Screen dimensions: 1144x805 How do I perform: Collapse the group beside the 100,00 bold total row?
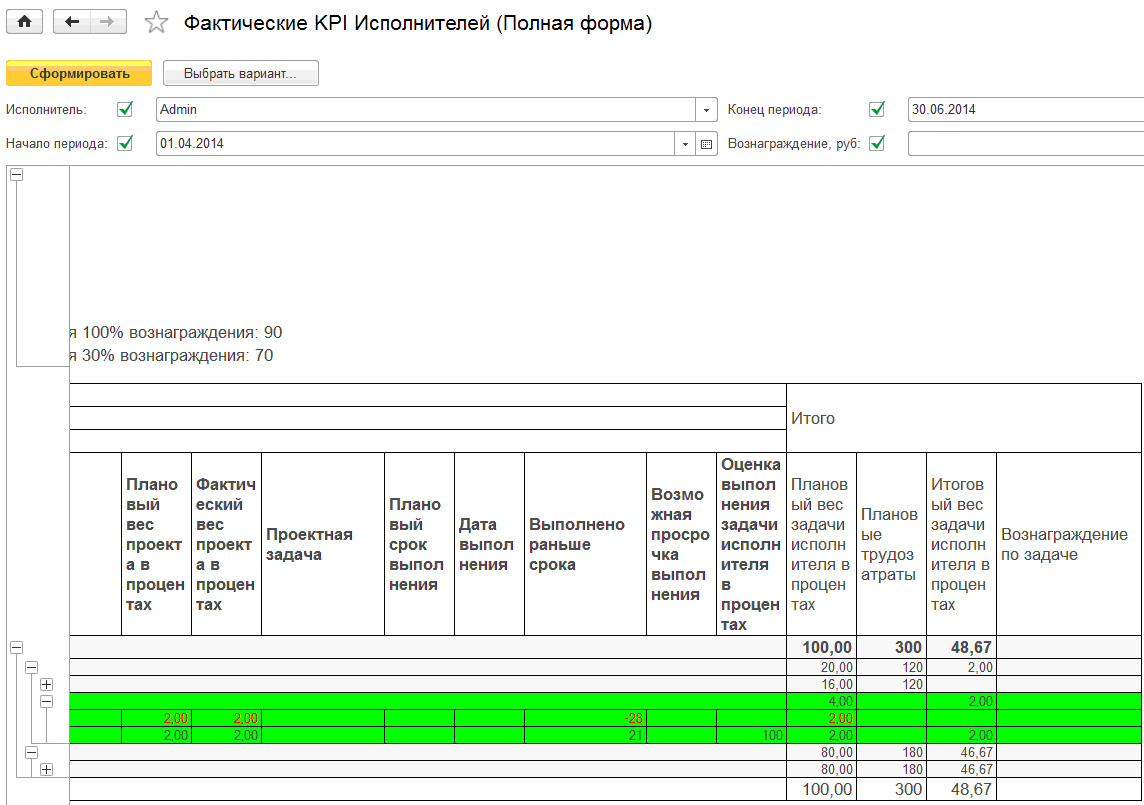coord(16,648)
